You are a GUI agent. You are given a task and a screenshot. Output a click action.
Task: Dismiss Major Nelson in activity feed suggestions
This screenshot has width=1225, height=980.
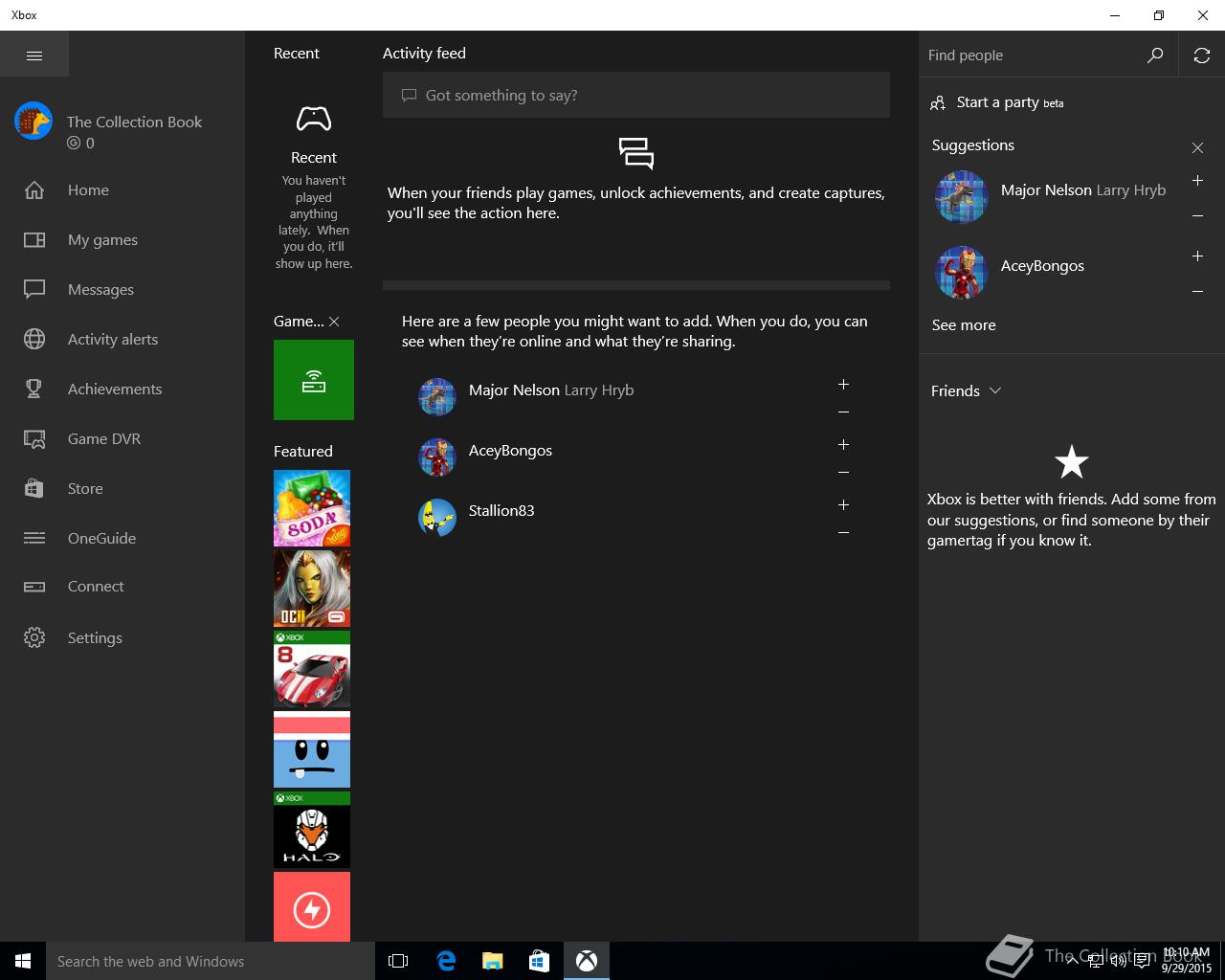843,412
